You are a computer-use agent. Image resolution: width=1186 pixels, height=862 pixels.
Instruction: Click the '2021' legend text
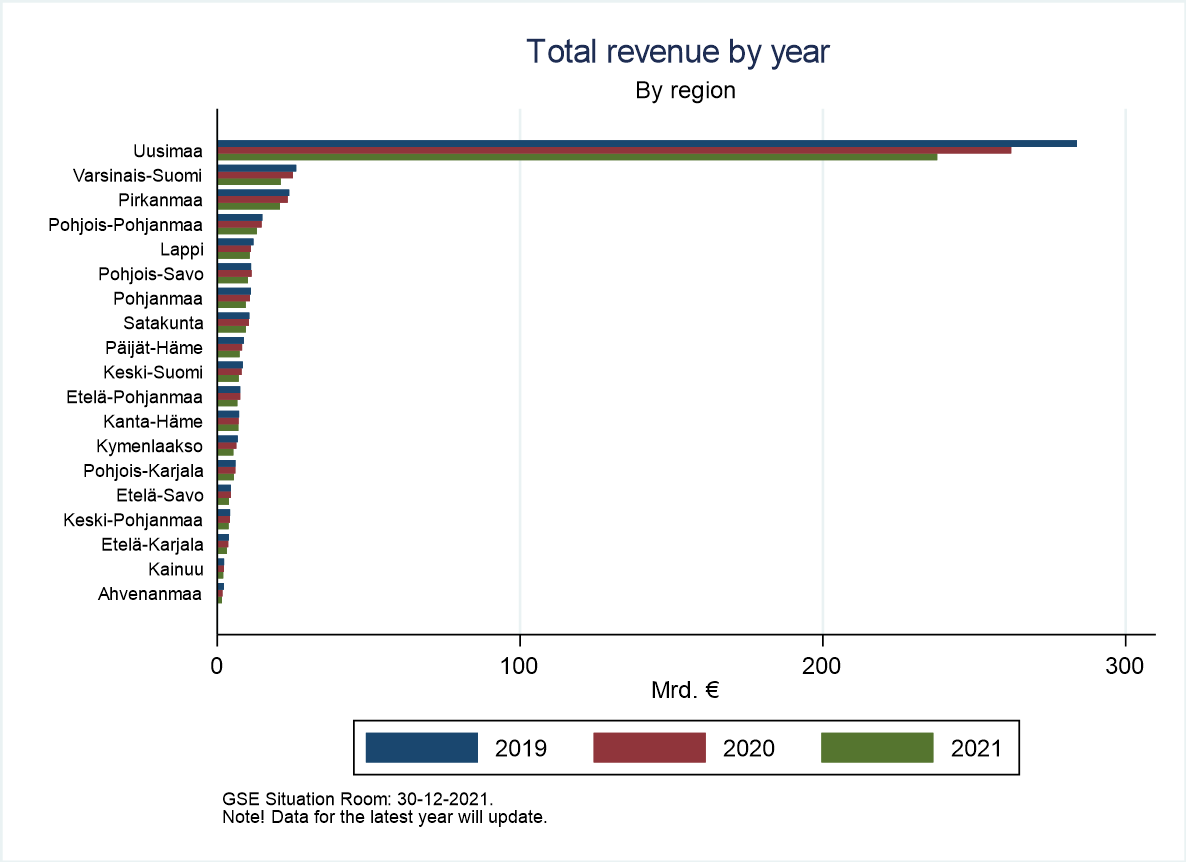[x=976, y=748]
